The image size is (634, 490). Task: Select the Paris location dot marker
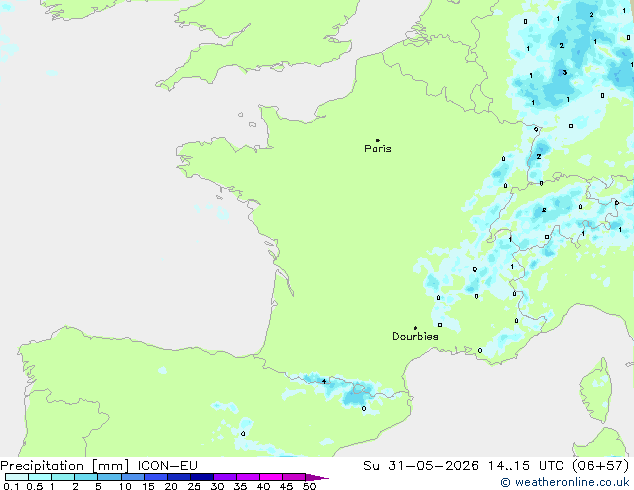[378, 140]
